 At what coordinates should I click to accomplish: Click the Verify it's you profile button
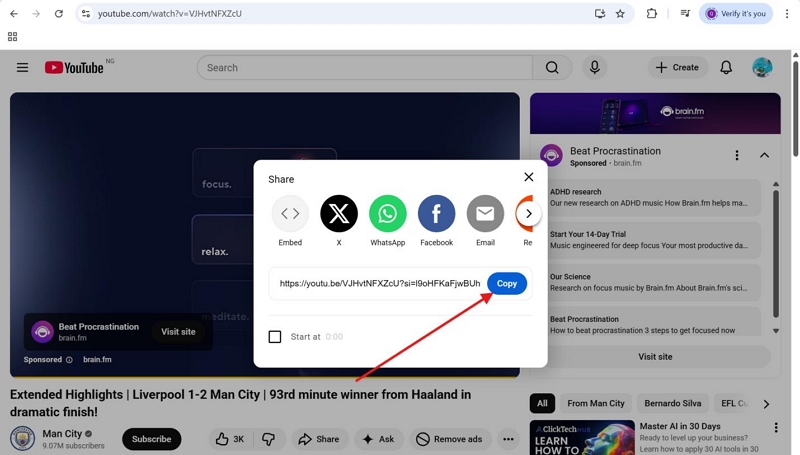[735, 14]
